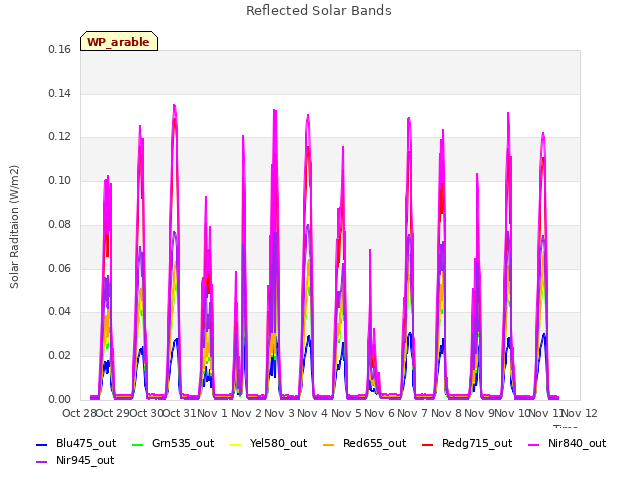This screenshot has width=640, height=480.
Task: Select the Blu475_out legend label
Action: pyautogui.click(x=86, y=443)
